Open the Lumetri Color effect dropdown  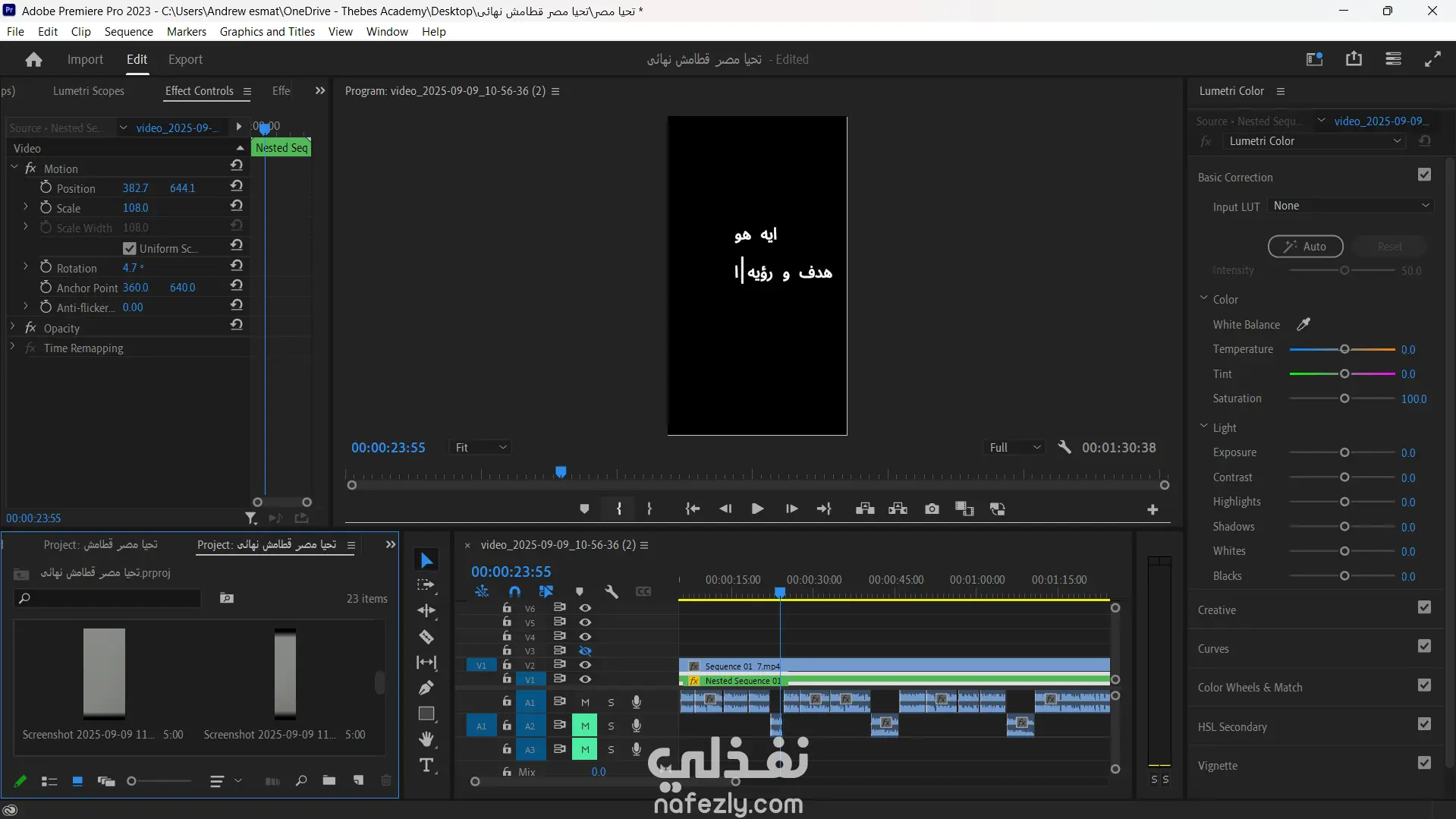click(1314, 141)
